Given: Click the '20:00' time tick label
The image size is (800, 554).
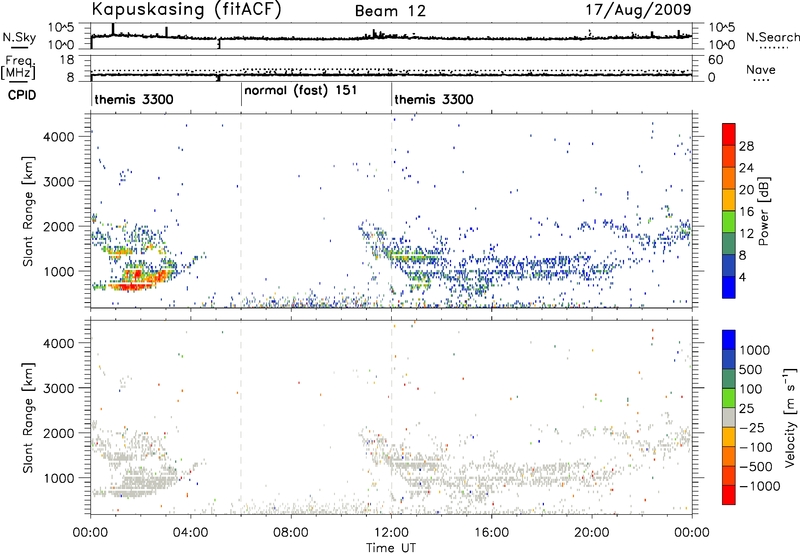Looking at the screenshot, I should tap(592, 533).
